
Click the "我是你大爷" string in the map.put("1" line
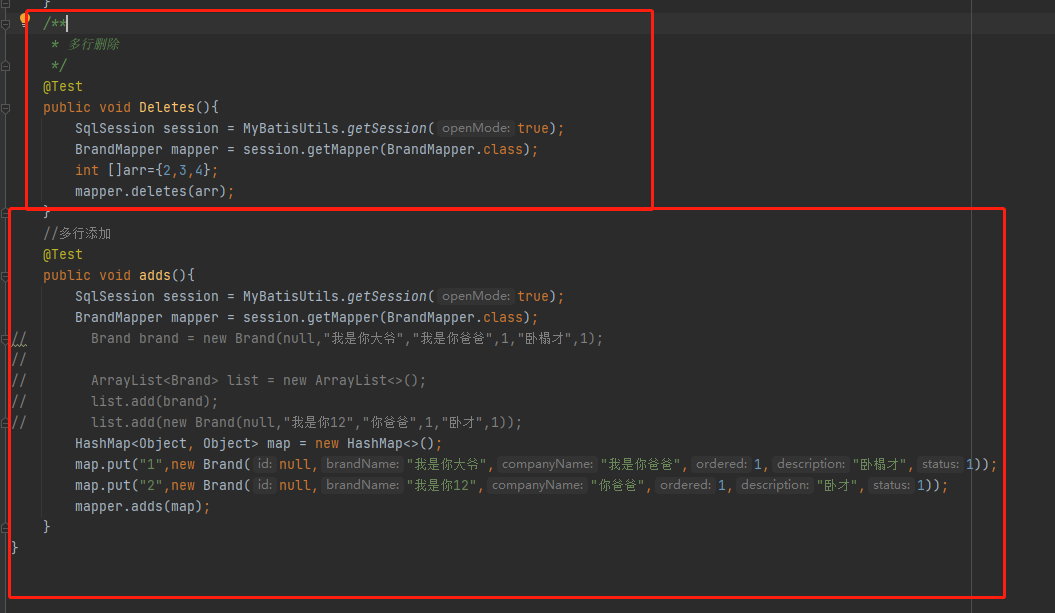(x=446, y=464)
